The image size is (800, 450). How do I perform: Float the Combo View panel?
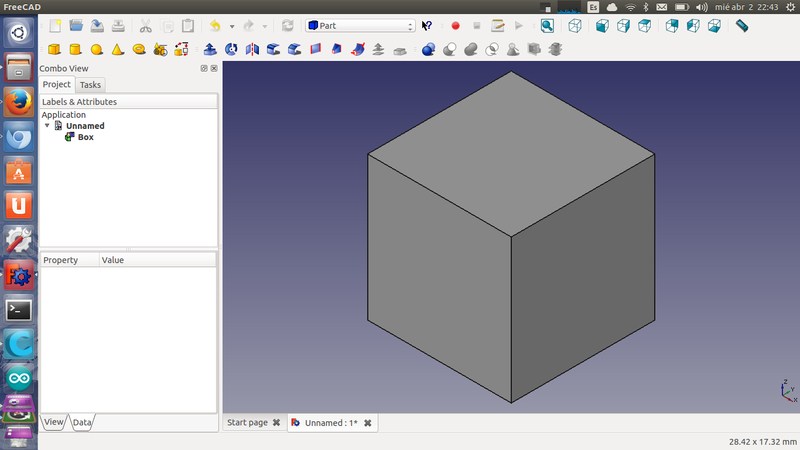click(203, 68)
